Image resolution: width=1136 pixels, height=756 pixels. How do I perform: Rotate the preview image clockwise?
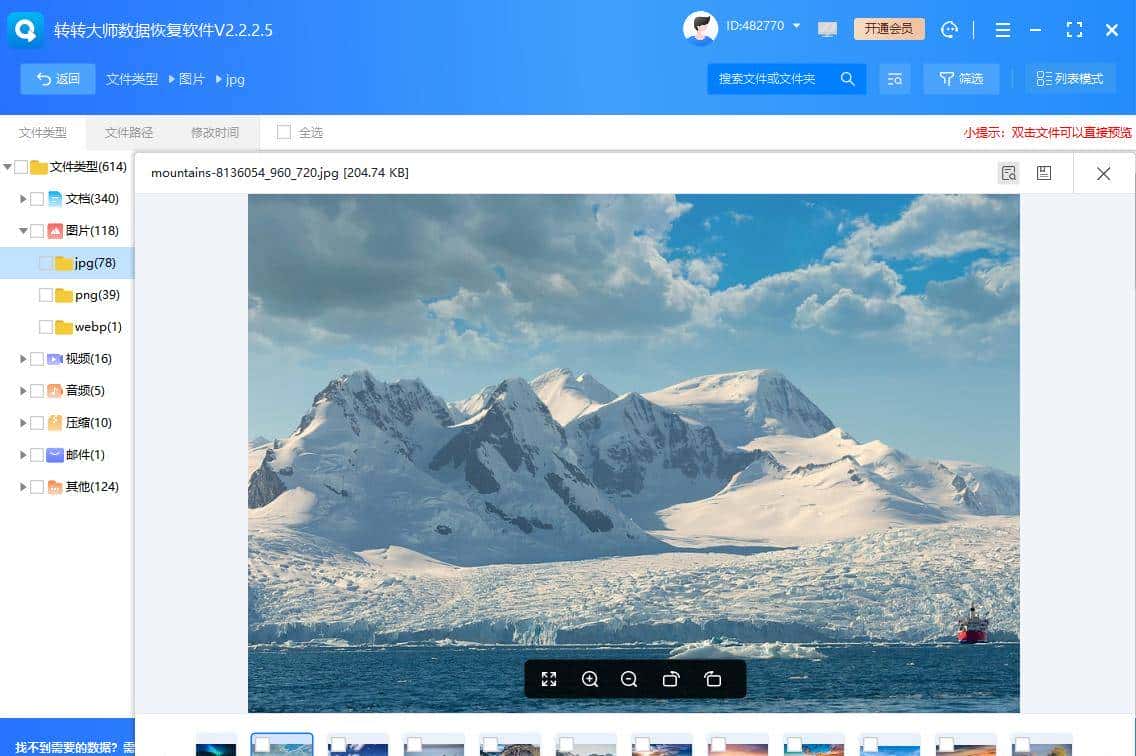click(671, 679)
